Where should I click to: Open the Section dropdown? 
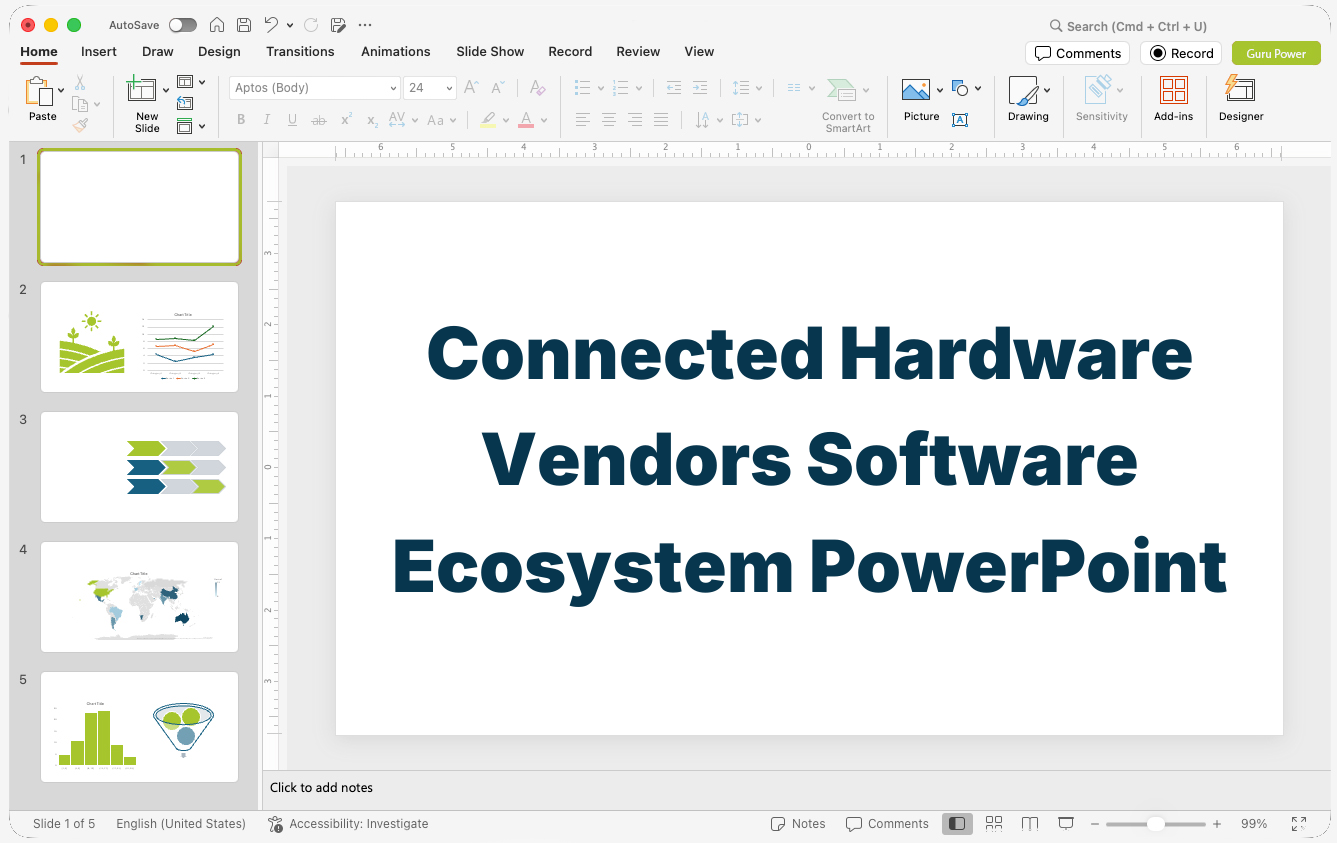190,126
